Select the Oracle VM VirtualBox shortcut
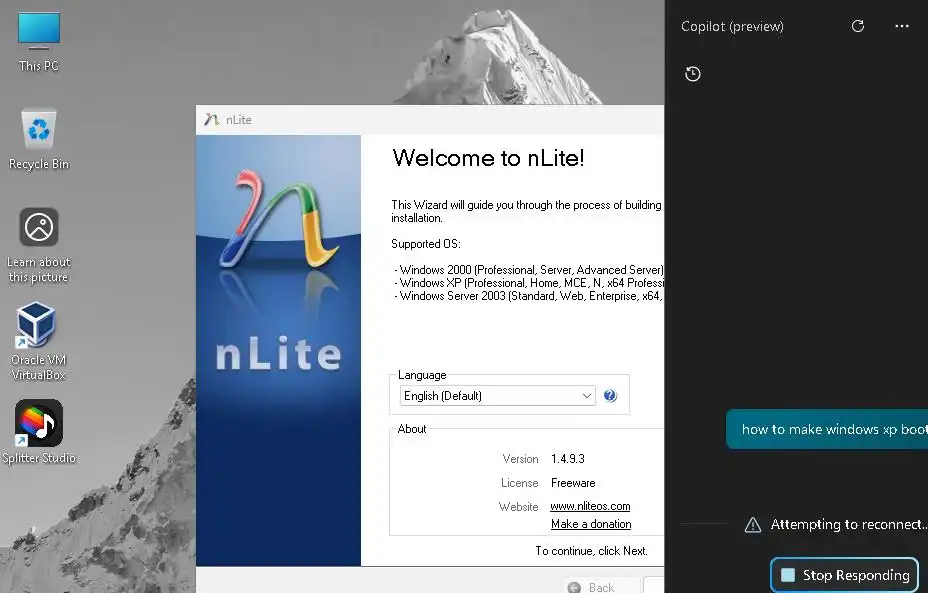 38,340
